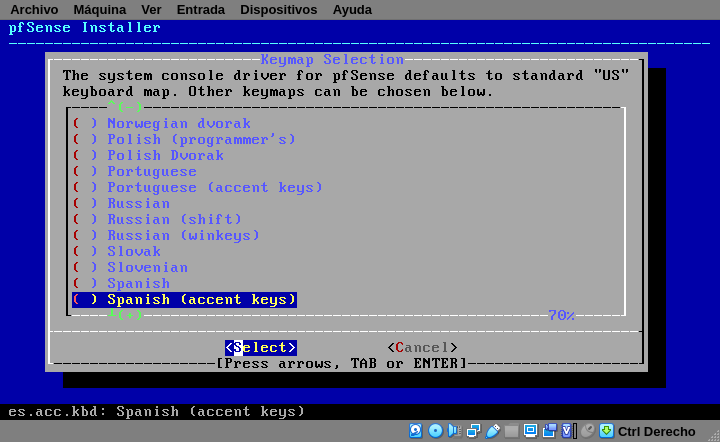Screen dimensions: 720x442
Task: Click the pfSense Installer header text
Action: pos(85,28)
